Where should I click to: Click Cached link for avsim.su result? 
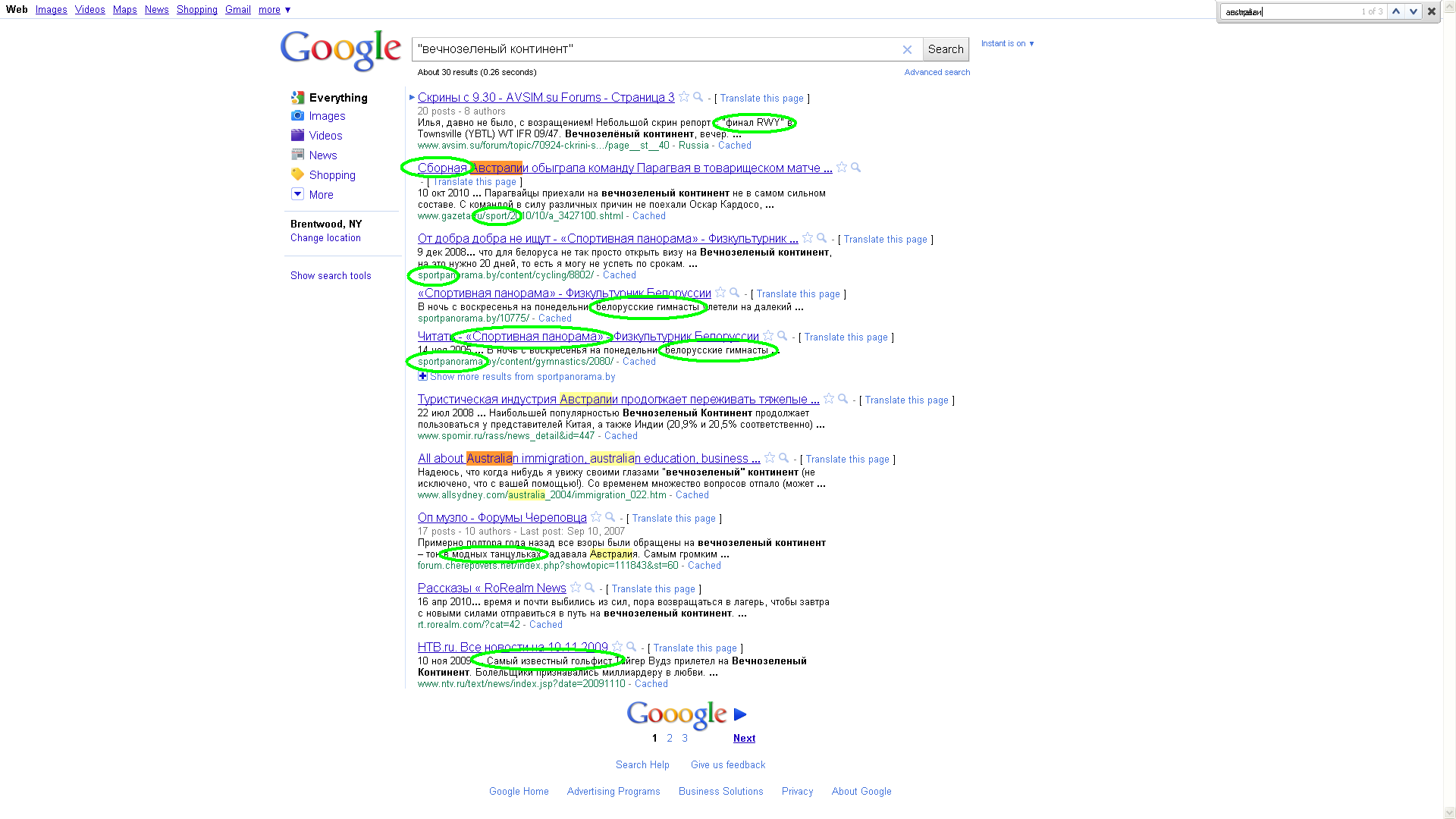(735, 146)
